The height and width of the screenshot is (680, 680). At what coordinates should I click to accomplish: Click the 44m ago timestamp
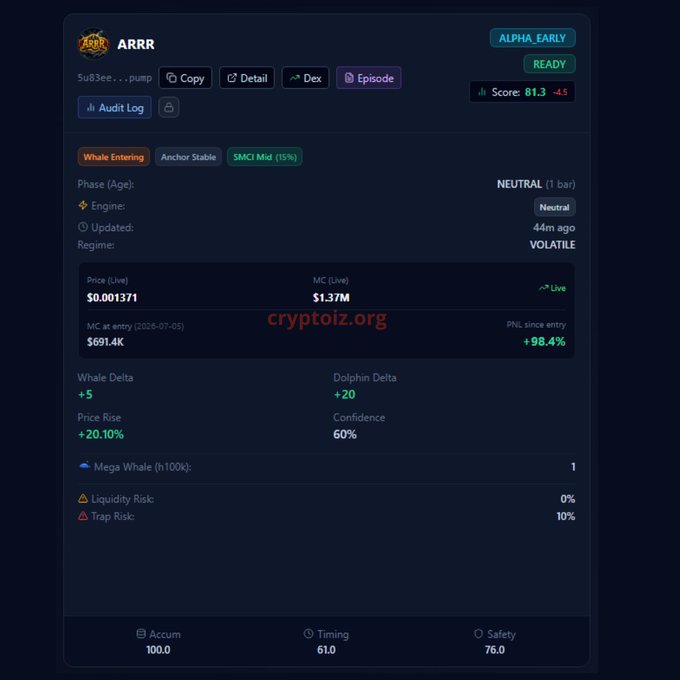pyautogui.click(x=554, y=228)
